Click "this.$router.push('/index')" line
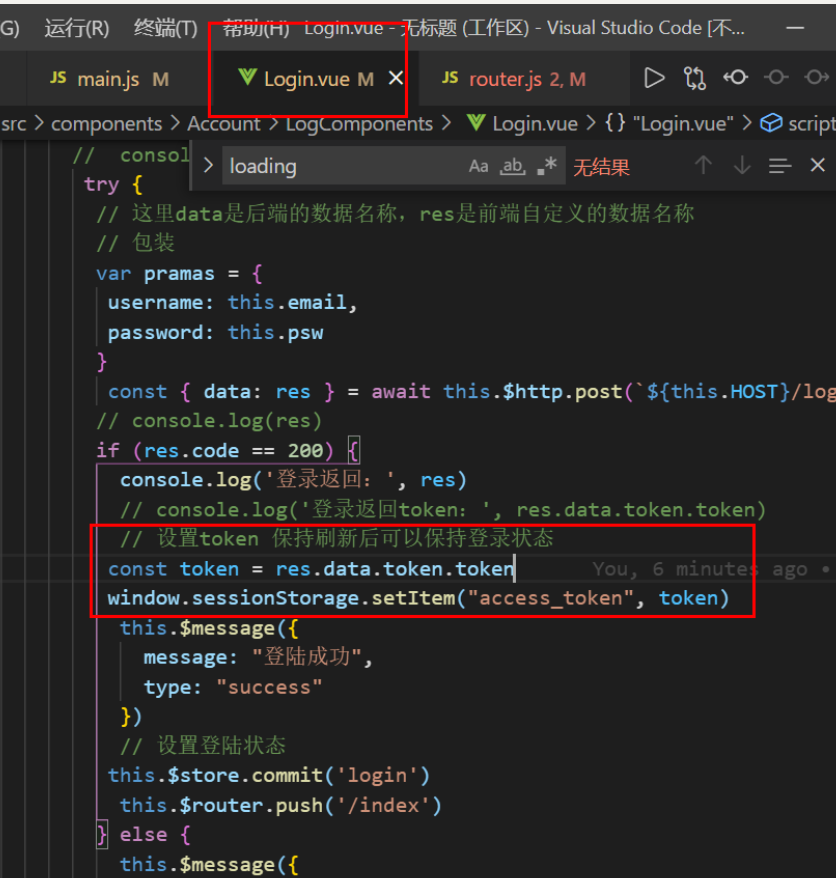 [281, 805]
